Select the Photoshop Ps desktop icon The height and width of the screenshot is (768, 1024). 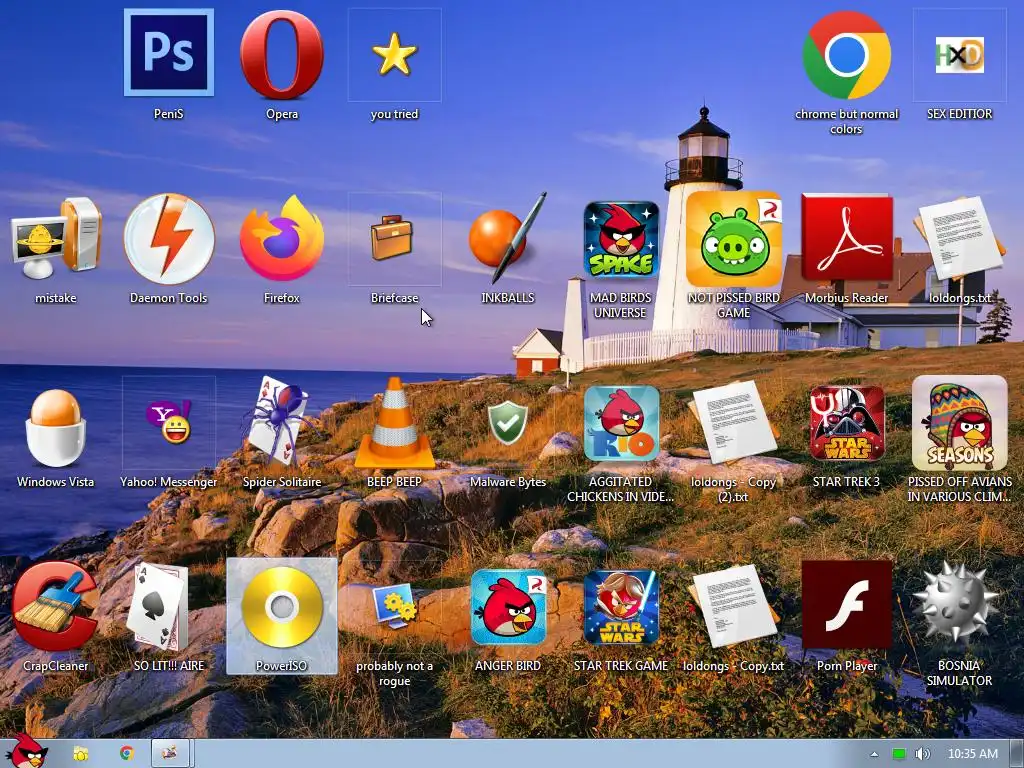168,53
